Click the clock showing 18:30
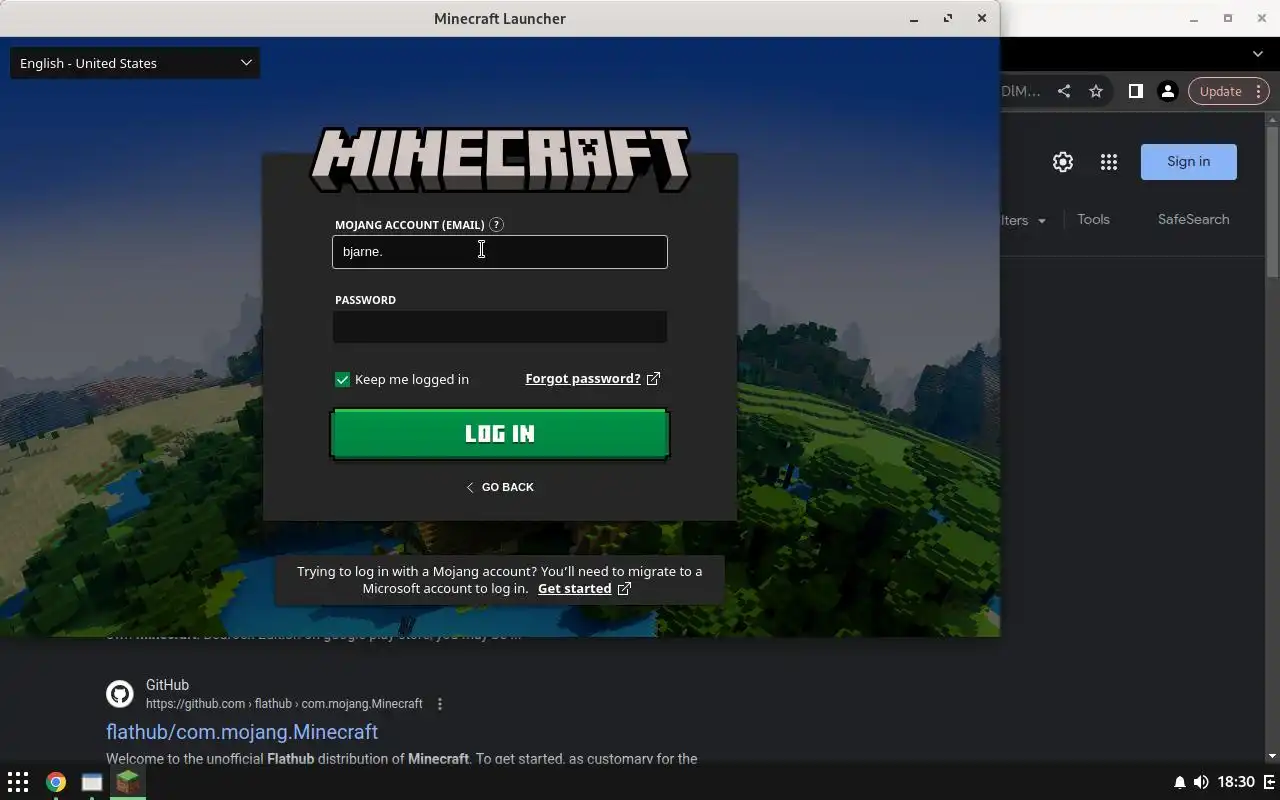The height and width of the screenshot is (800, 1280). (1237, 782)
